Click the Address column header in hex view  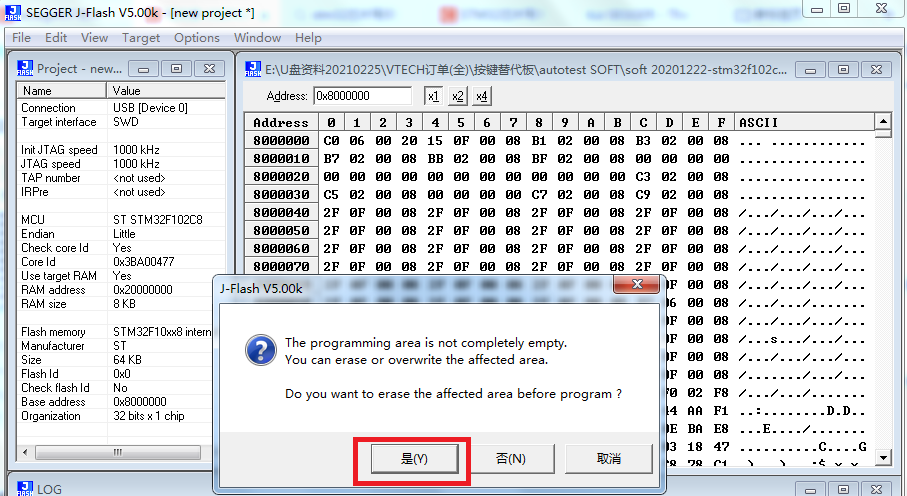(x=281, y=122)
